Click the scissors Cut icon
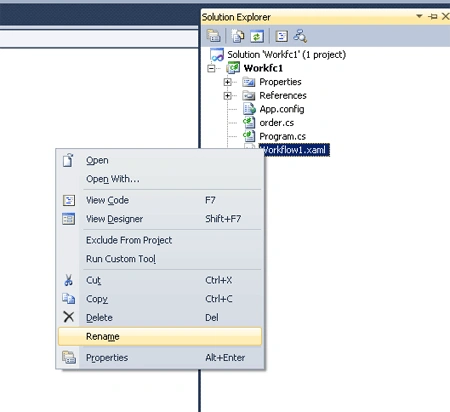This screenshot has width=450, height=412. [x=68, y=280]
